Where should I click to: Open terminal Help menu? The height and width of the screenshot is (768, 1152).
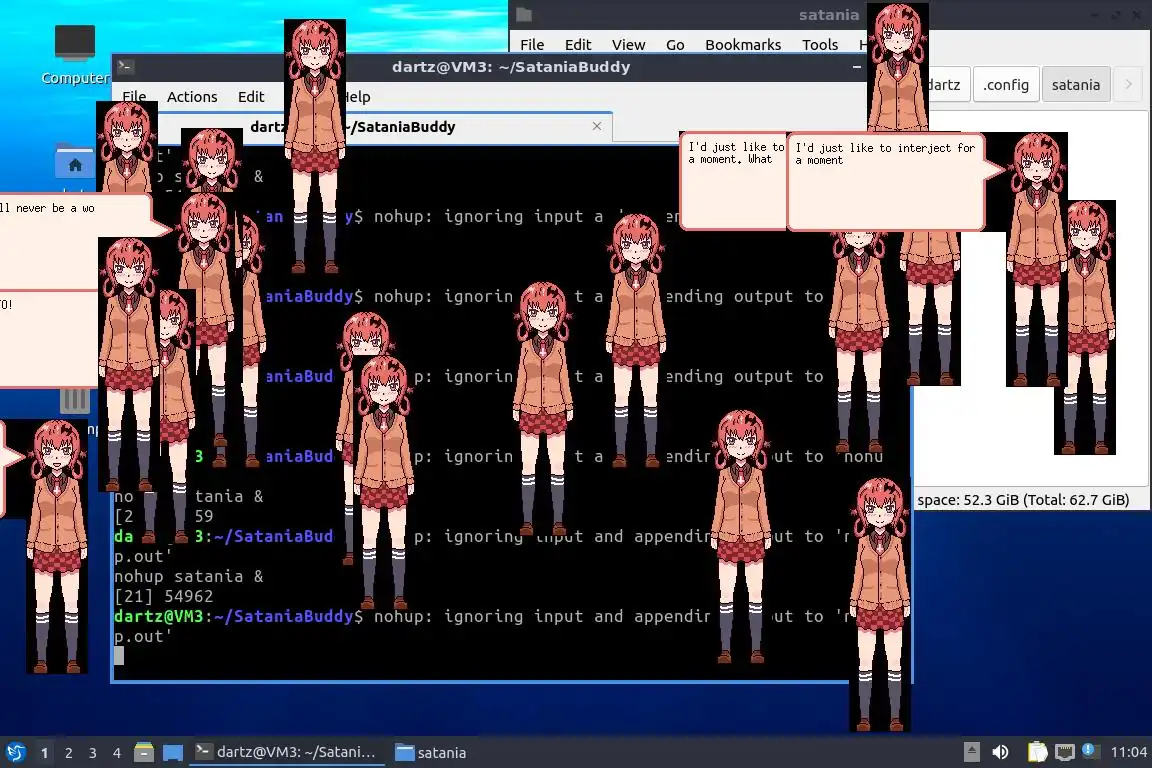pyautogui.click(x=357, y=96)
